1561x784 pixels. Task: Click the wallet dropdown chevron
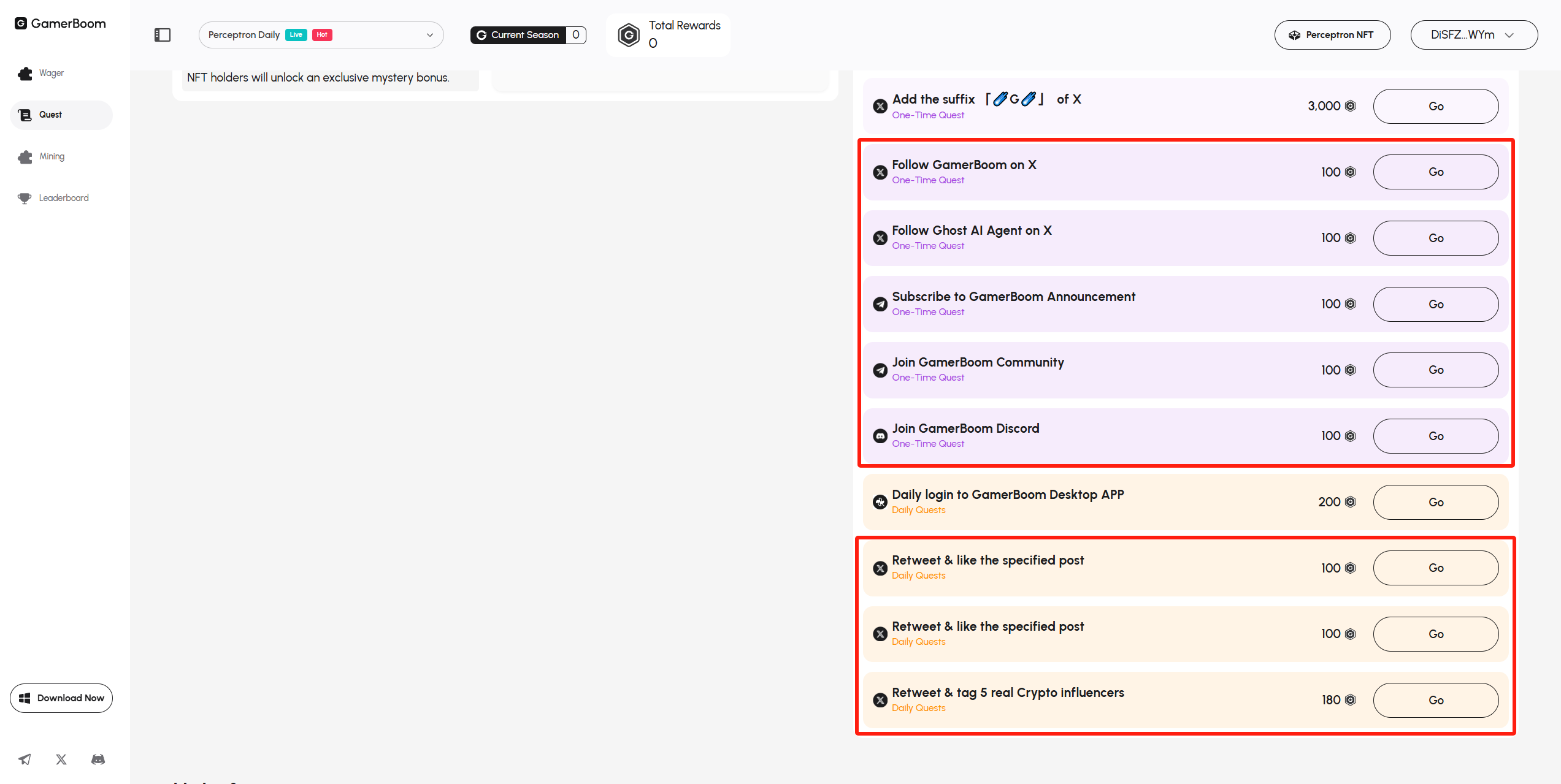click(x=1510, y=35)
